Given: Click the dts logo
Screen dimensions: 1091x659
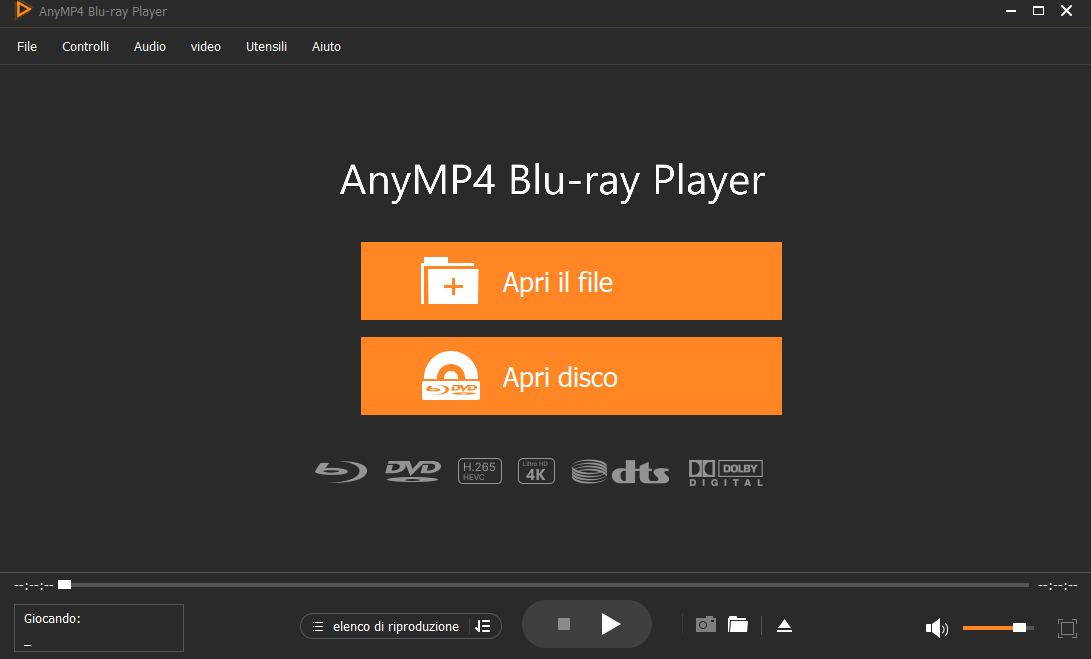Looking at the screenshot, I should point(620,472).
